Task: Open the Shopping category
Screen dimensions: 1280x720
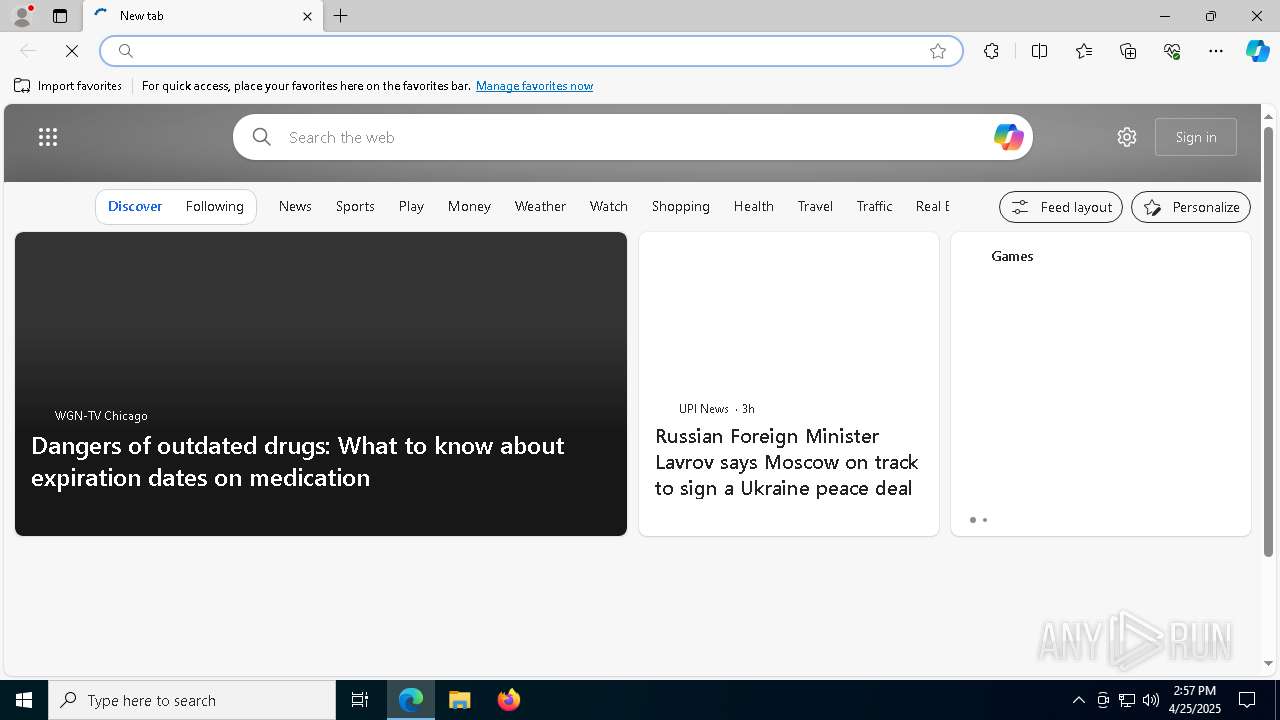Action: coord(680,206)
